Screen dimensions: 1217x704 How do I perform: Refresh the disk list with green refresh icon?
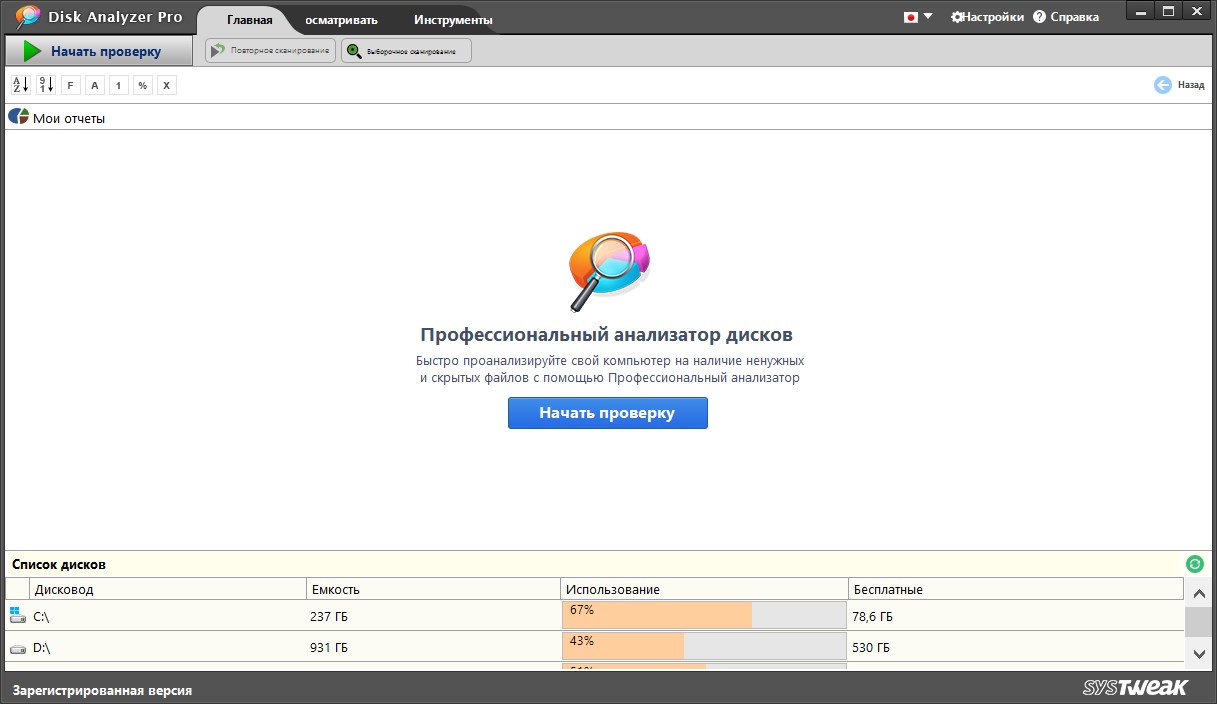click(x=1193, y=564)
